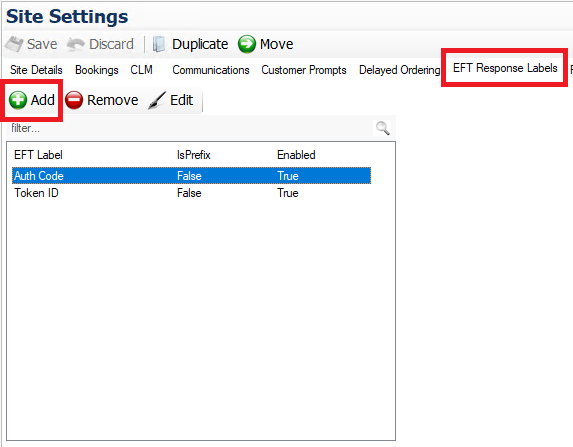Switch to the Delayed Ordering tab
The width and height of the screenshot is (573, 447).
click(399, 70)
